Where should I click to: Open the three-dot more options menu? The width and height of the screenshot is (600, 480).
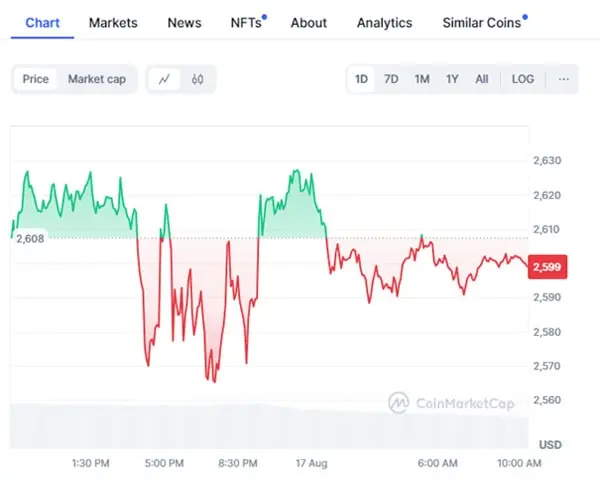tap(563, 79)
